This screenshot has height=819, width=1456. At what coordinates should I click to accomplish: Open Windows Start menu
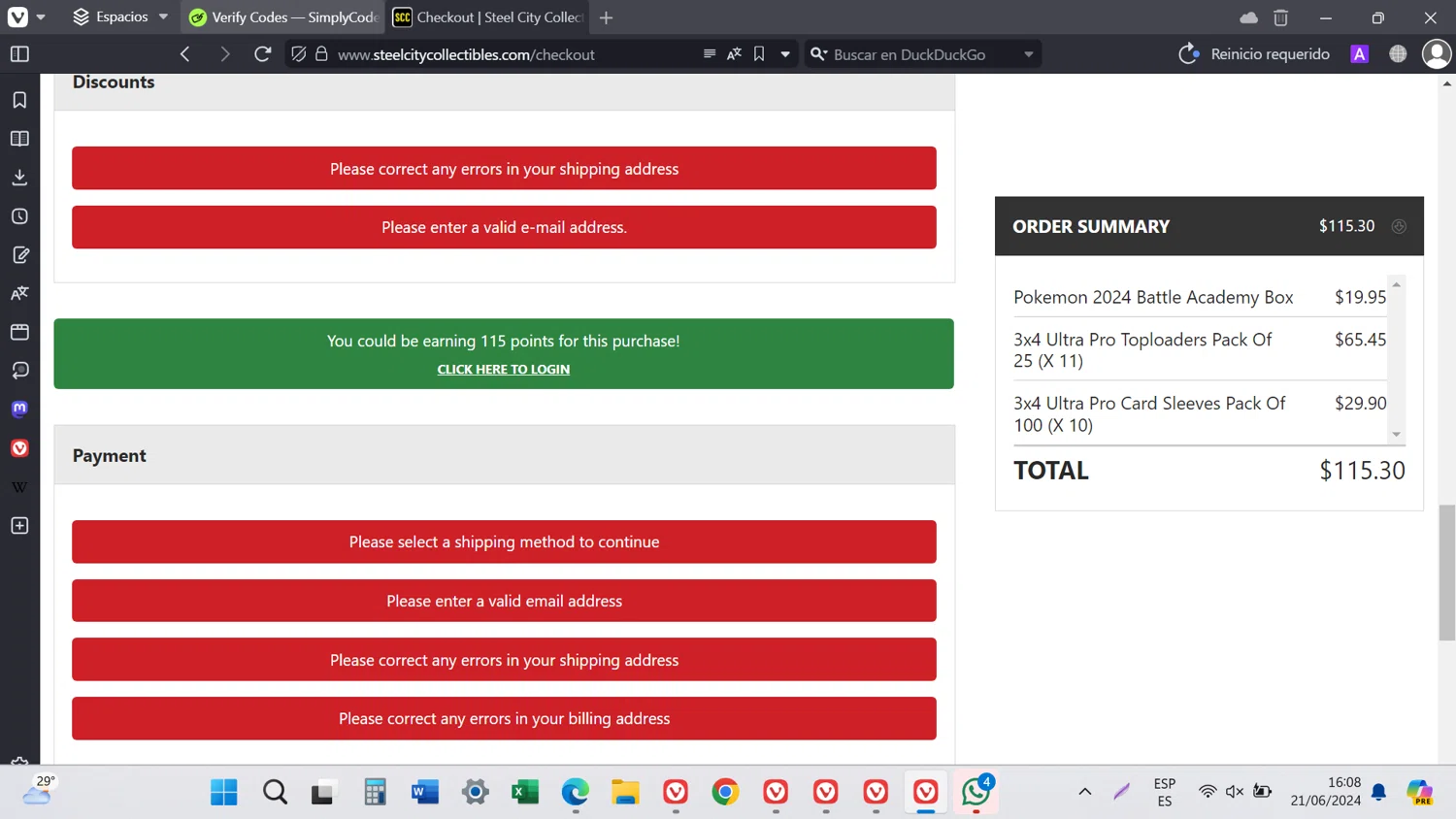click(224, 793)
